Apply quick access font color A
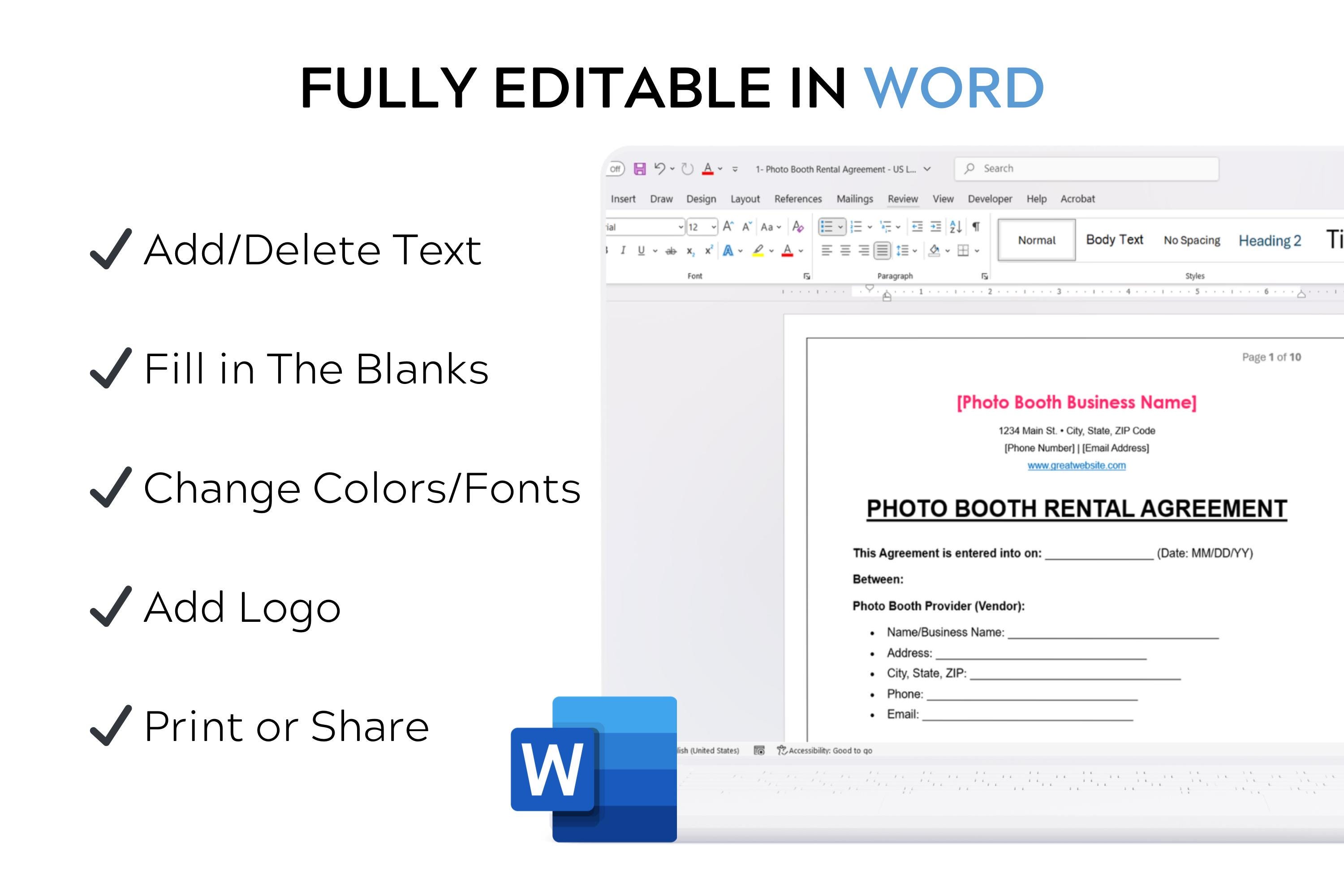This screenshot has width=1344, height=896. pos(708,168)
